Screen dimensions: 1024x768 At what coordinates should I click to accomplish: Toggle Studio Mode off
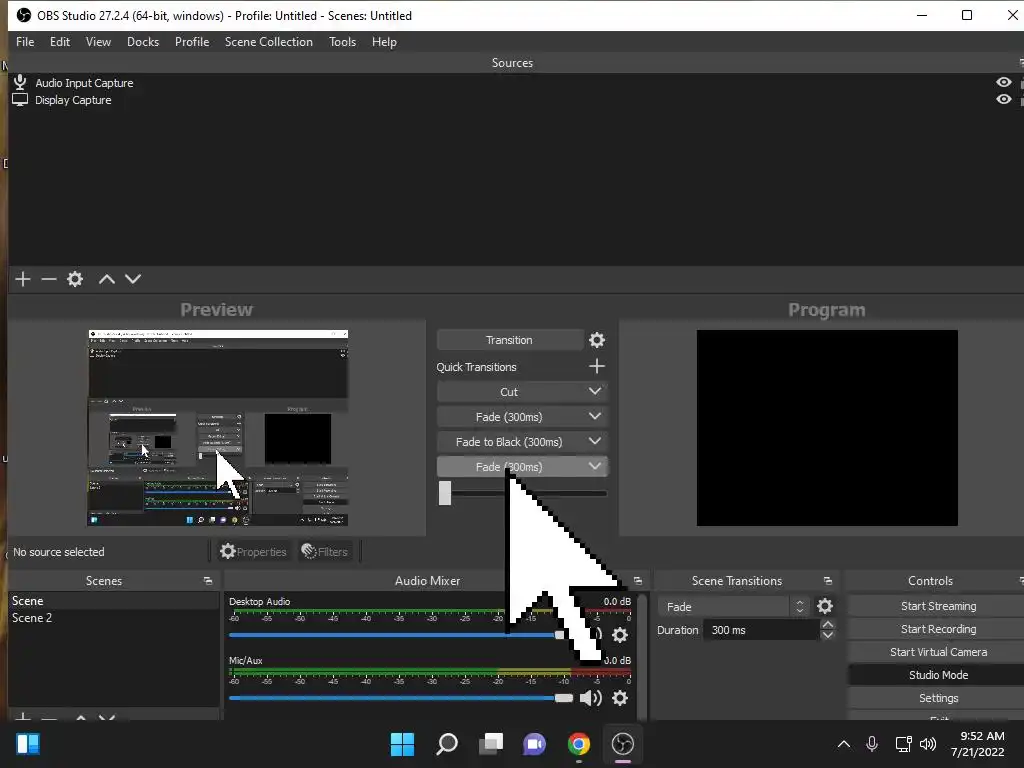[938, 675]
